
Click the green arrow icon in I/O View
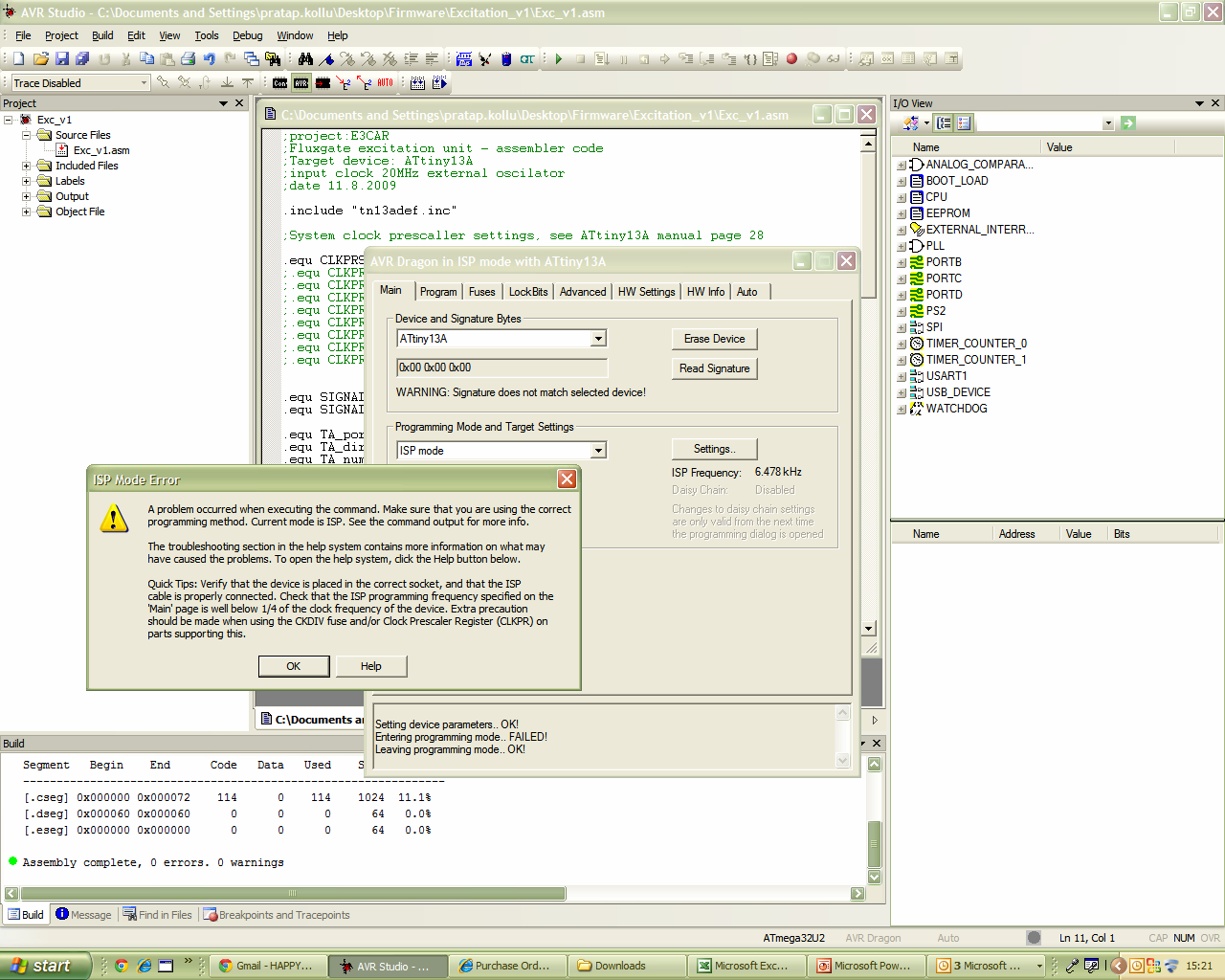tap(1128, 123)
